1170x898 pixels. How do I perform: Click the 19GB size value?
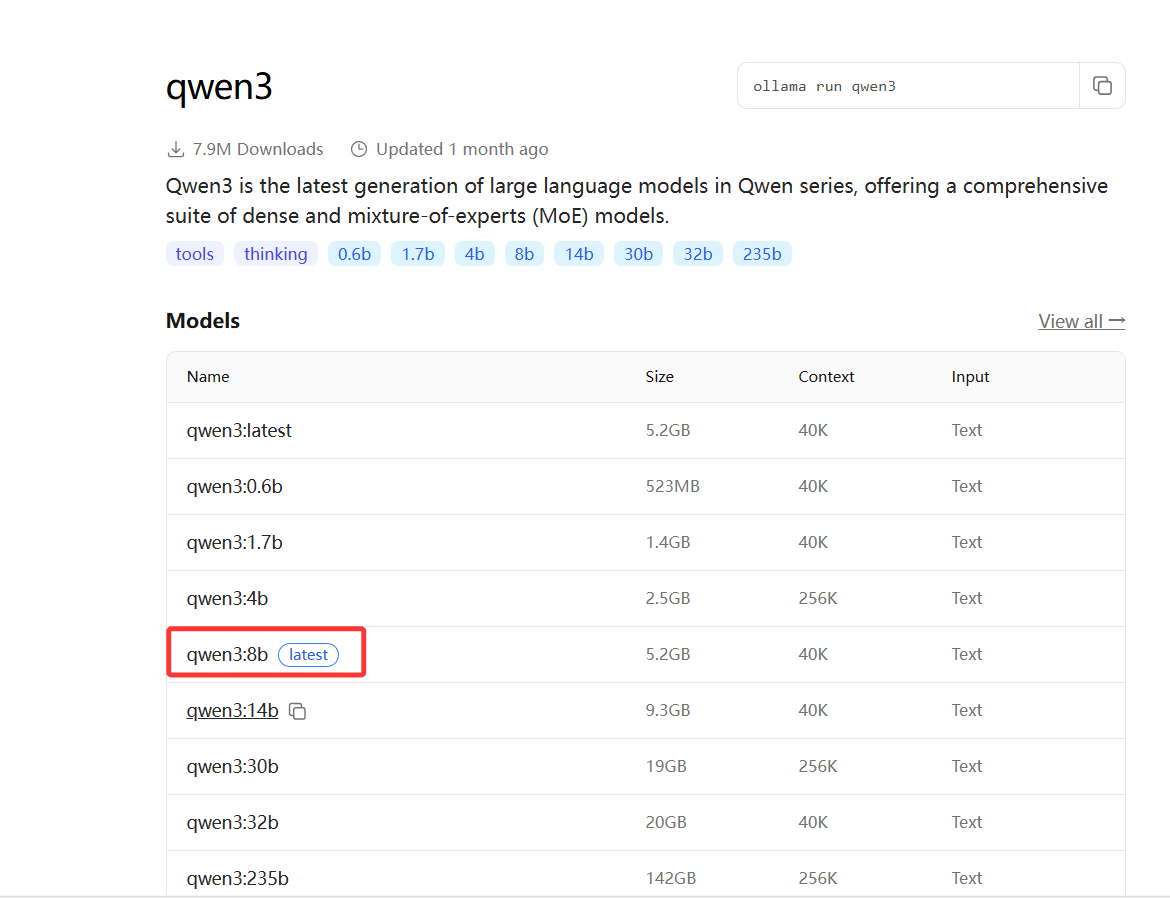[x=666, y=767]
